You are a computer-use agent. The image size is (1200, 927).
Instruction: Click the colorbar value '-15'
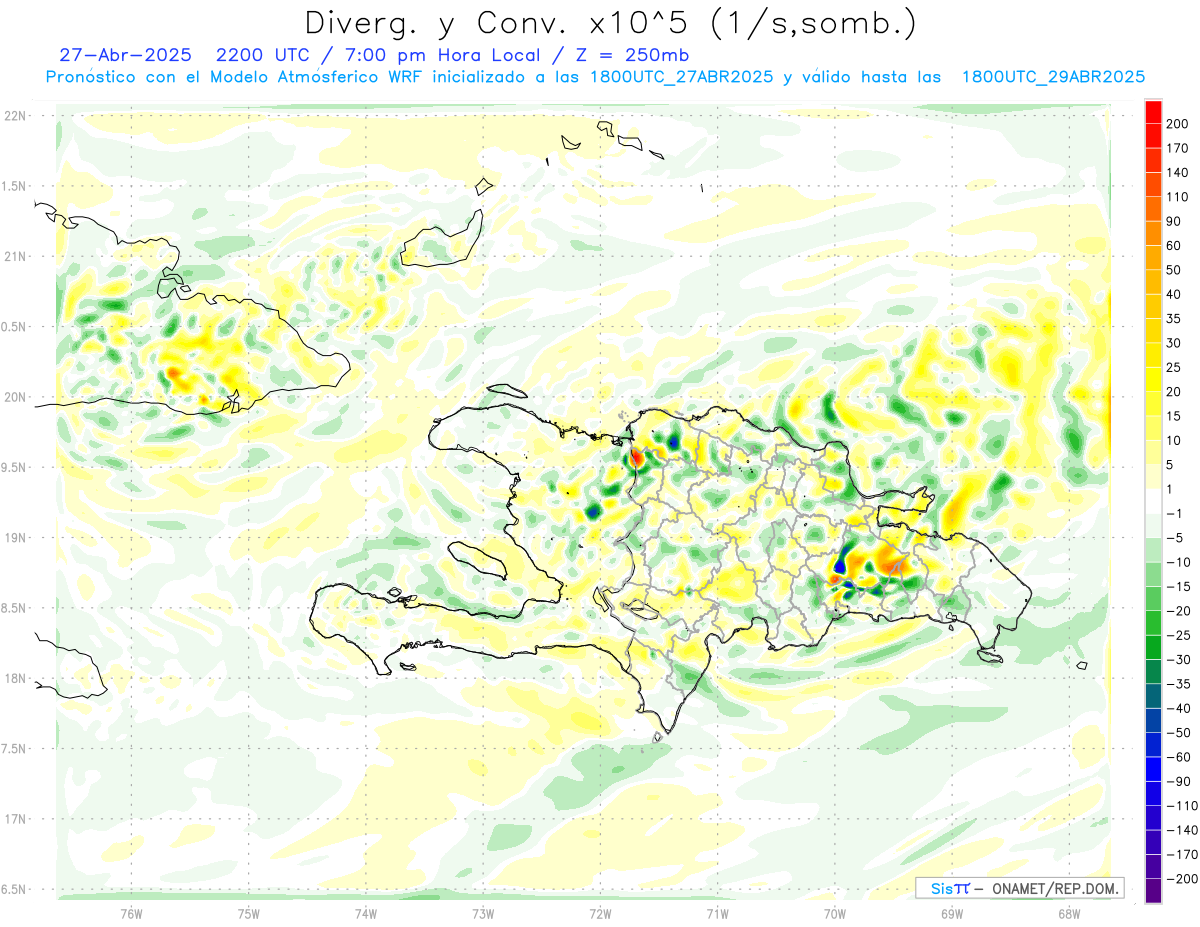pyautogui.click(x=1180, y=587)
